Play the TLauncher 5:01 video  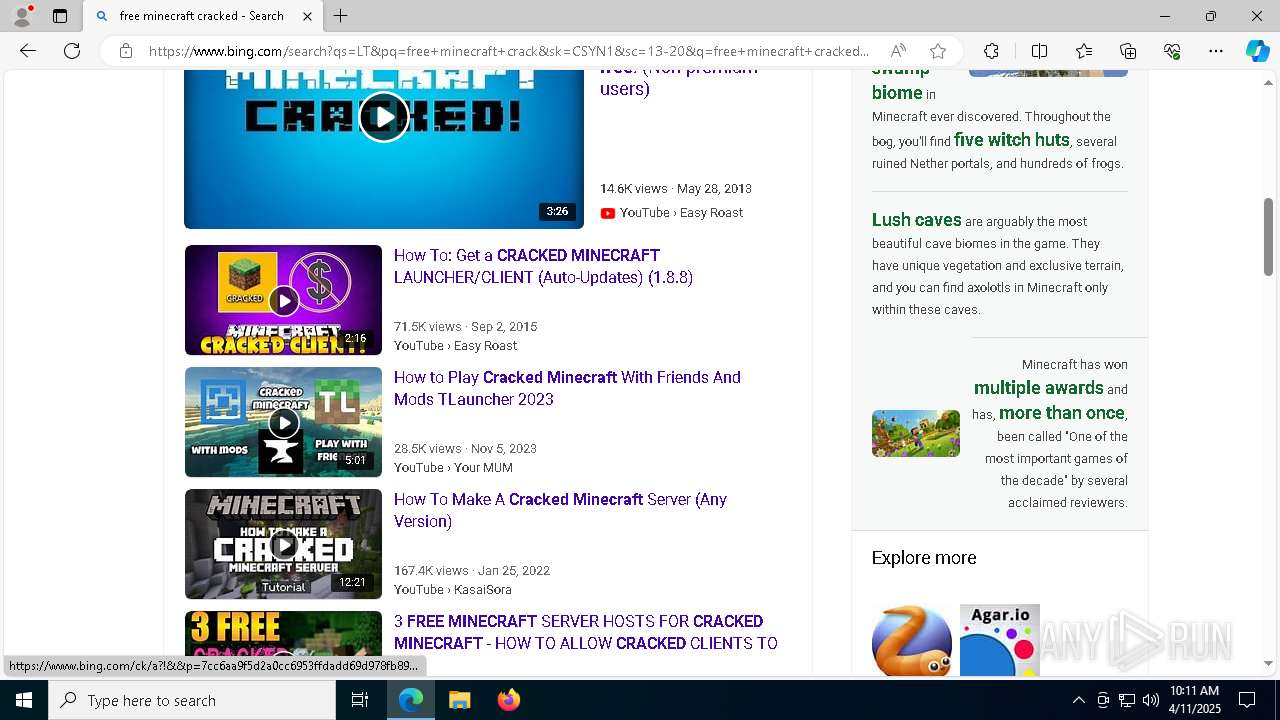(x=283, y=422)
